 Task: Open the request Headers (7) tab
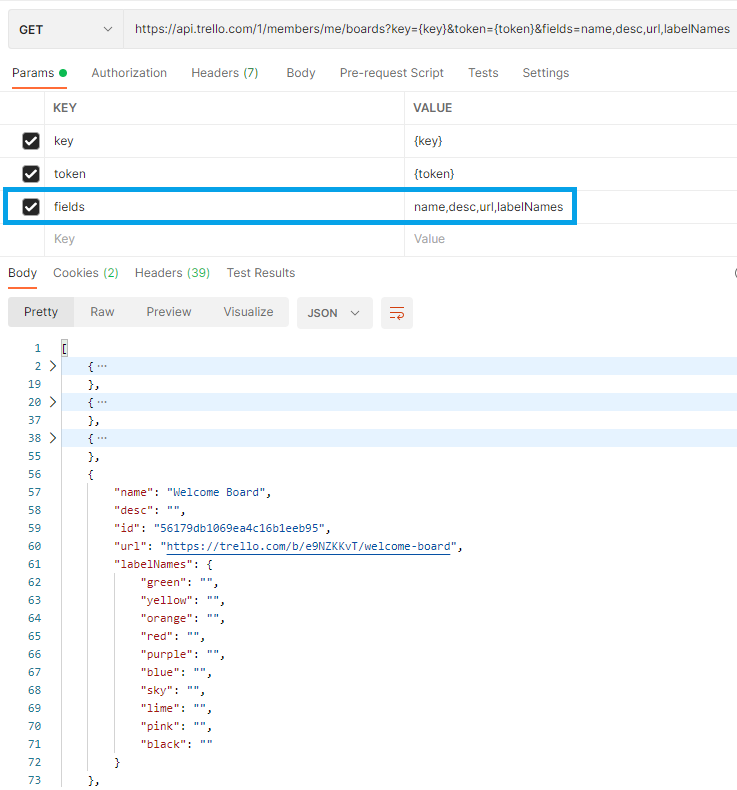225,73
